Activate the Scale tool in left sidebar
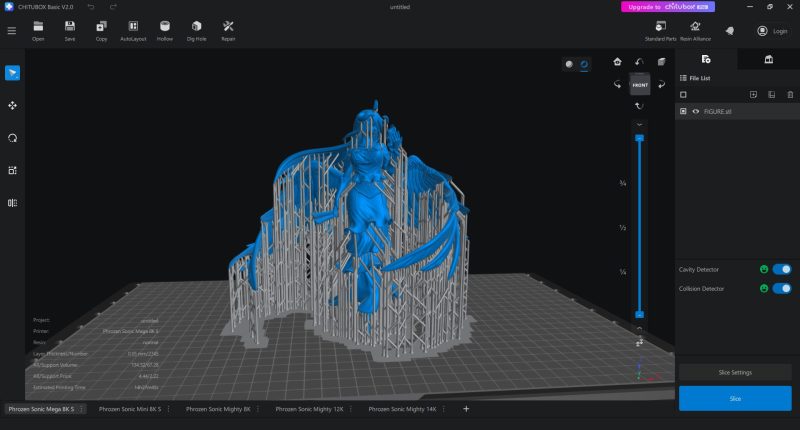Viewport: 800px width, 430px height. coord(13,170)
